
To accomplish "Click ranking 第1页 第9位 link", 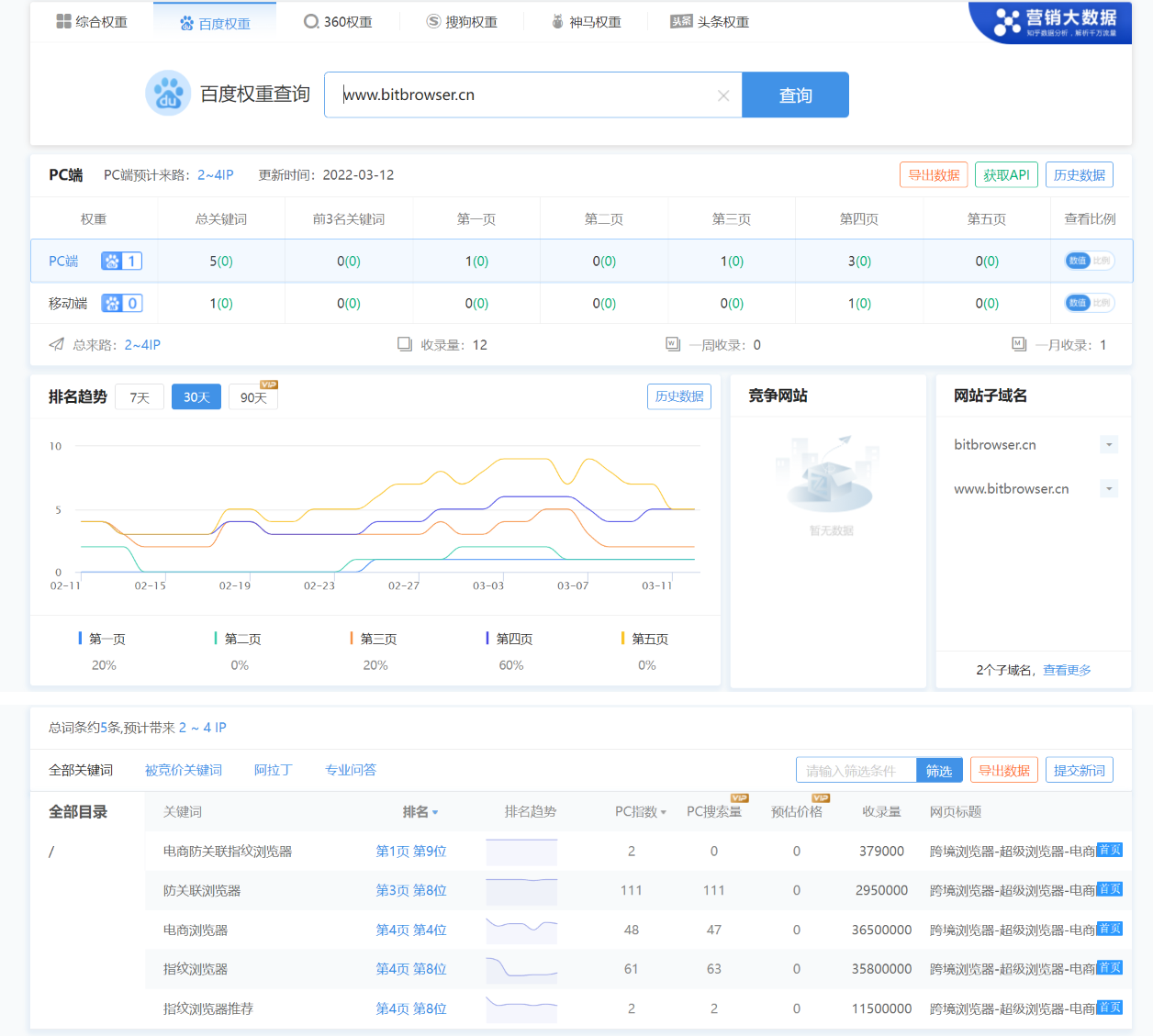I will point(411,852).
